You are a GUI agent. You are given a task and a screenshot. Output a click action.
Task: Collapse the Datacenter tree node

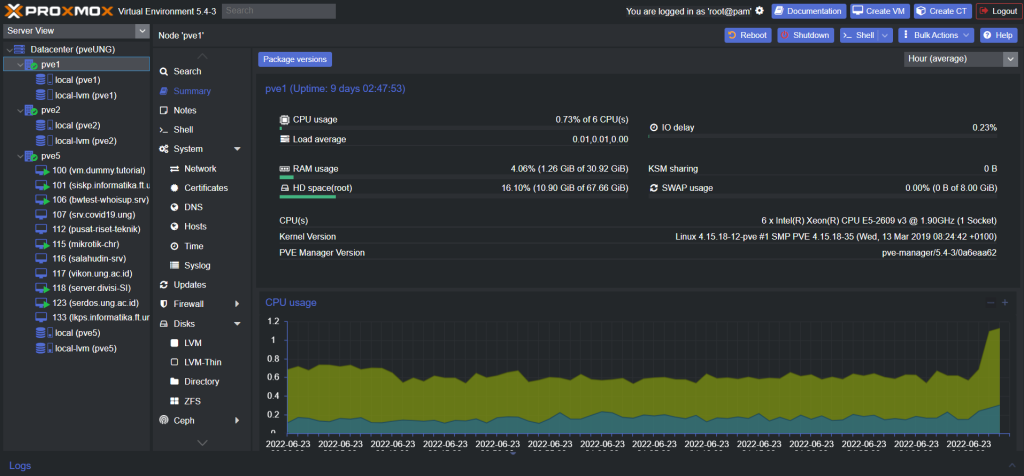point(8,50)
